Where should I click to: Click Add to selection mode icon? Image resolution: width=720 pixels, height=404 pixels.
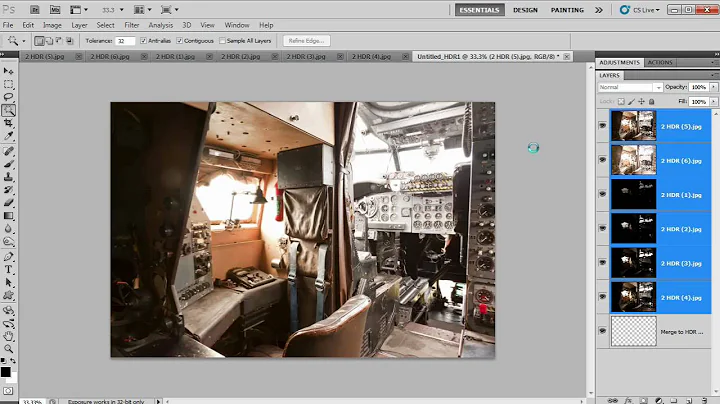point(49,41)
